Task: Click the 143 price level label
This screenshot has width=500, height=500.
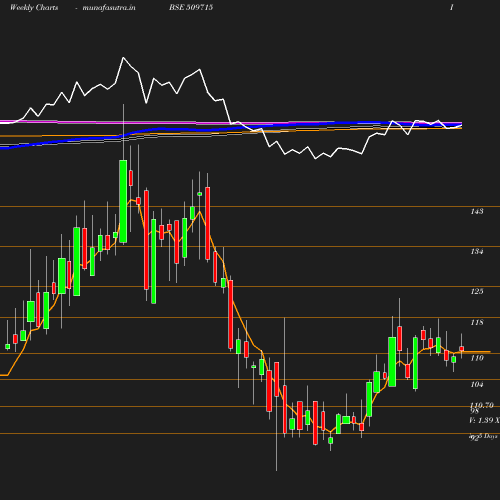Action: 477,211
